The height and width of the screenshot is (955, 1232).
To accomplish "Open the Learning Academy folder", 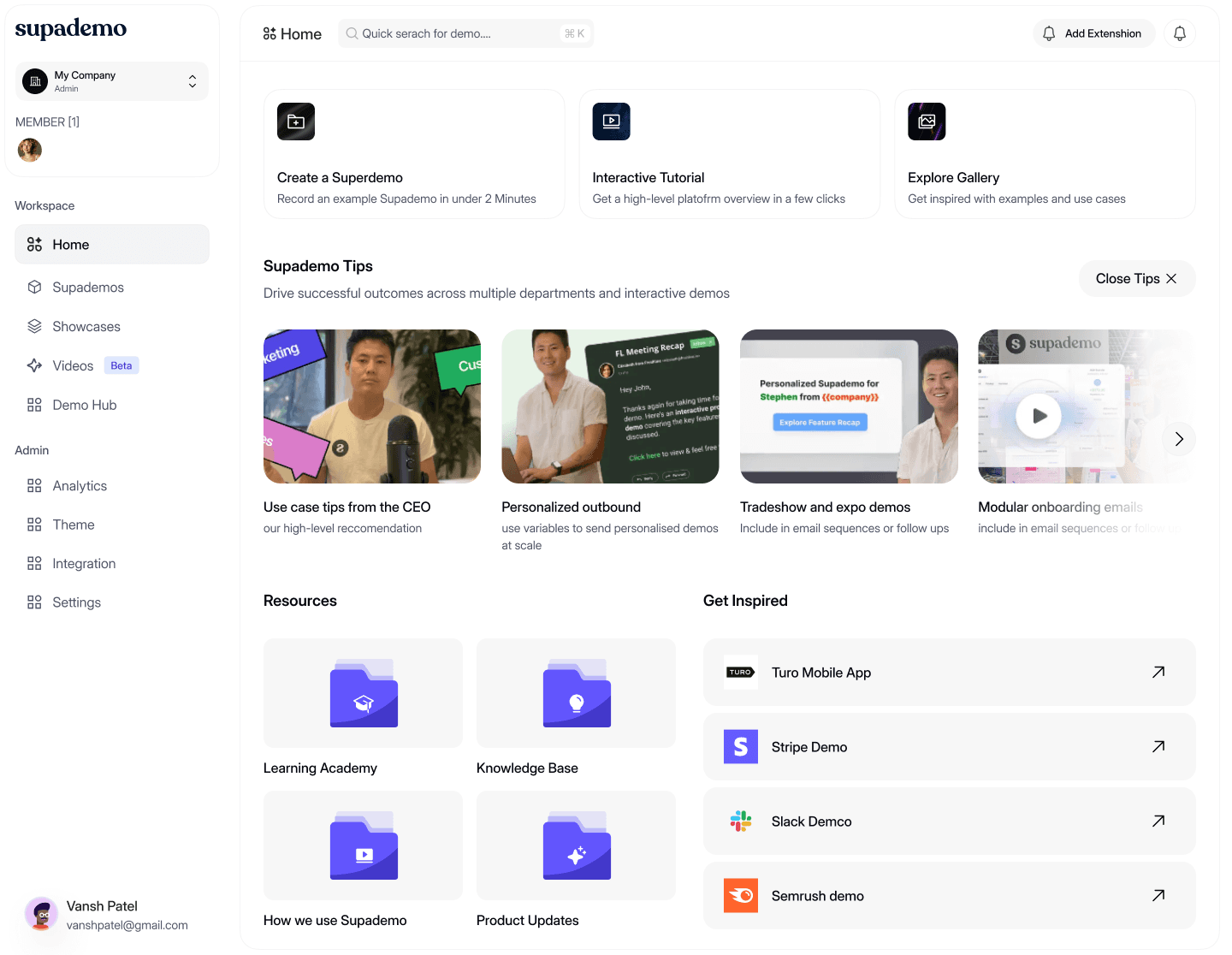I will 363,693.
